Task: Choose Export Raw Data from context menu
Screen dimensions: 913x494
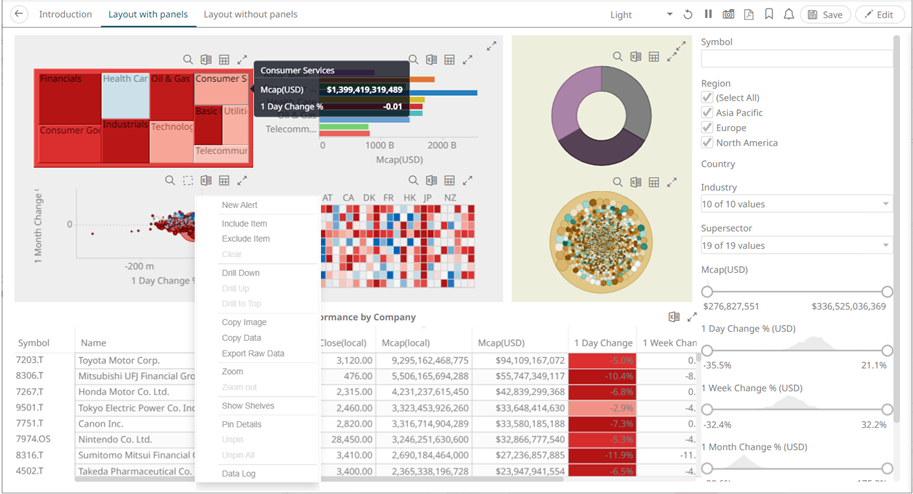Action: pos(253,354)
